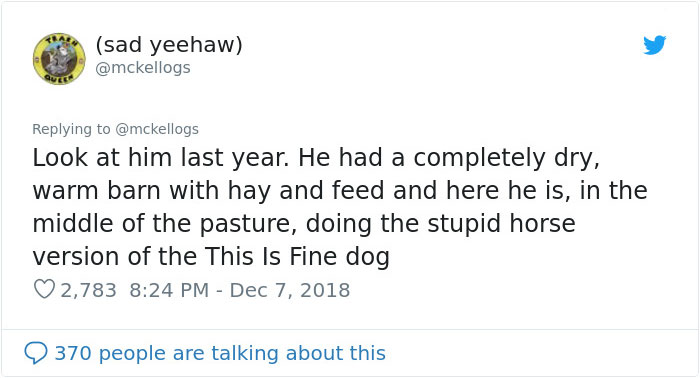Click @mckellogs in the Replying to line
Screen dimensions: 700x378
[157, 129]
